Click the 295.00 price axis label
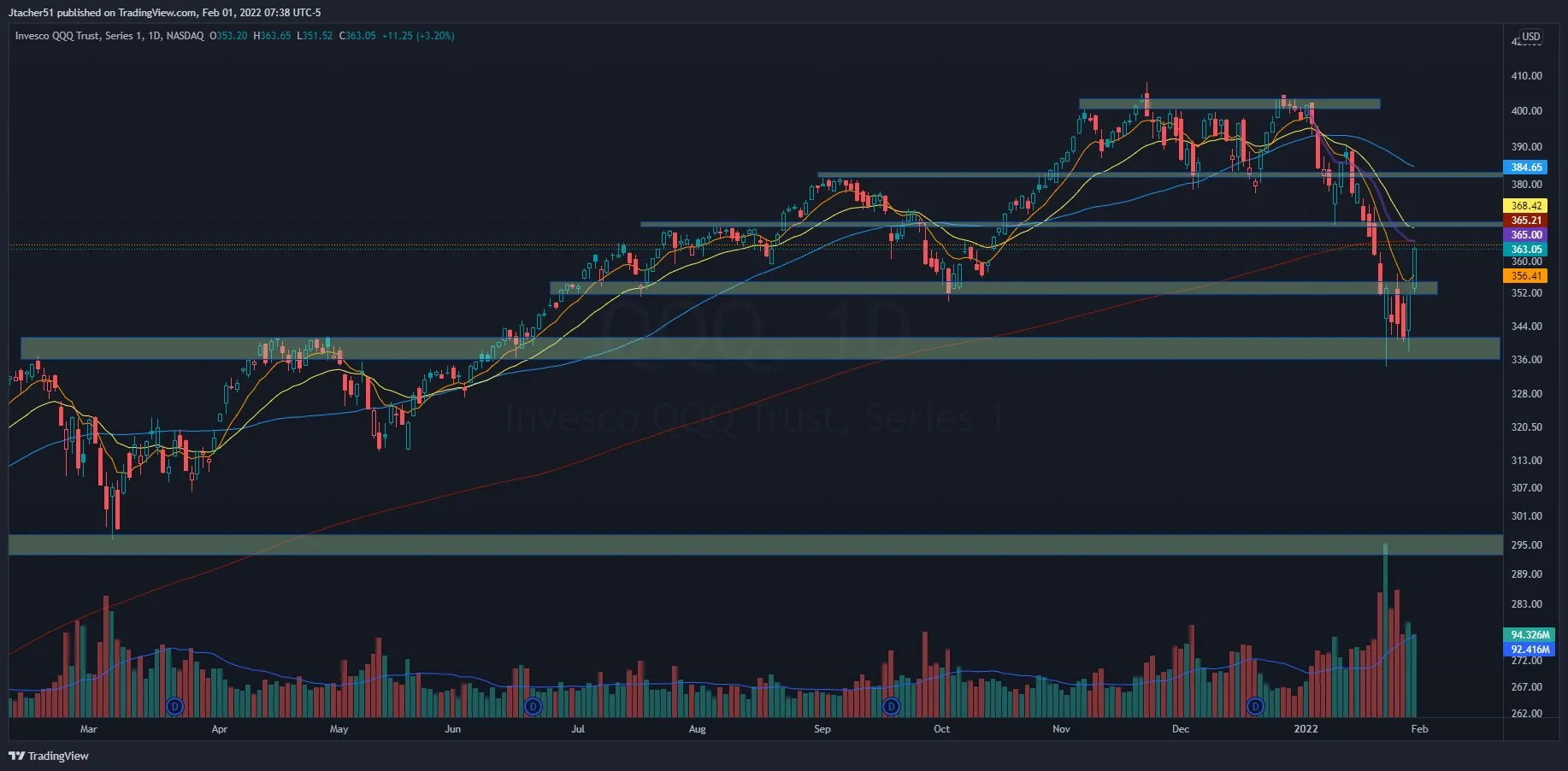This screenshot has height=771, width=1568. pos(1526,545)
